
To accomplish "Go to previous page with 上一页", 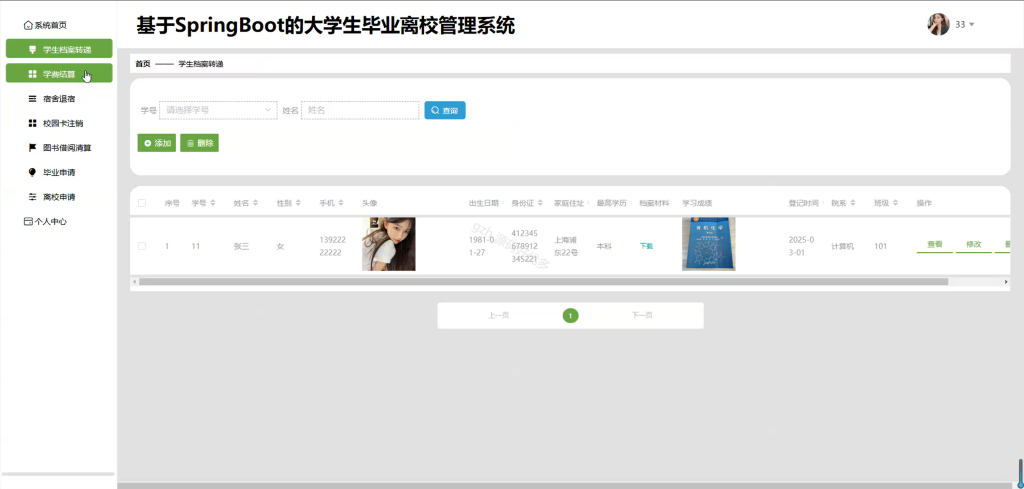I will 498,315.
